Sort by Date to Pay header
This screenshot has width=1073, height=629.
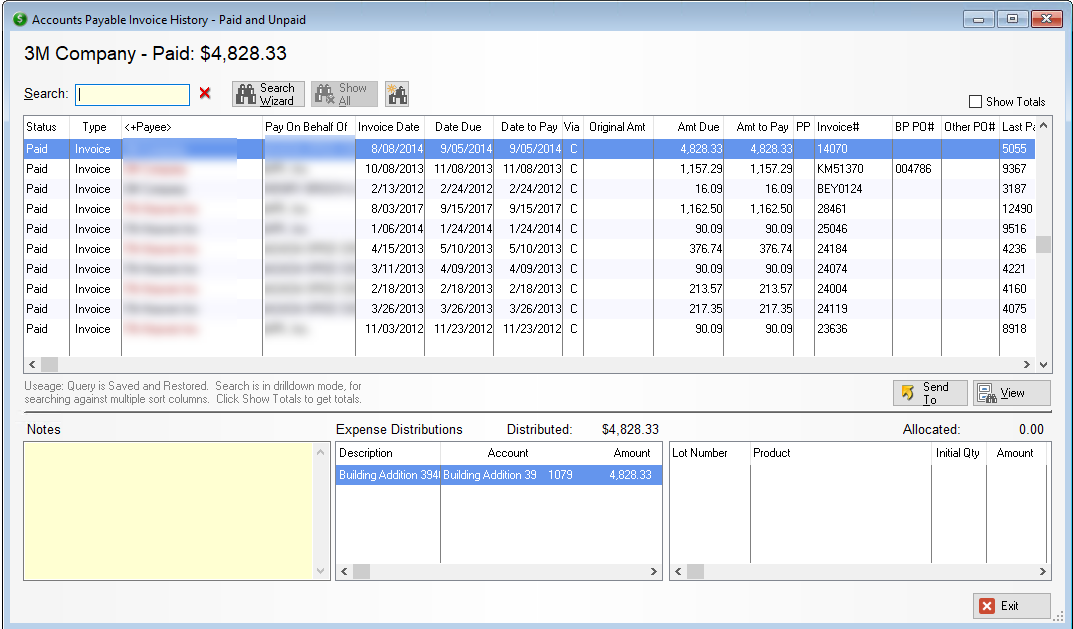coord(528,127)
